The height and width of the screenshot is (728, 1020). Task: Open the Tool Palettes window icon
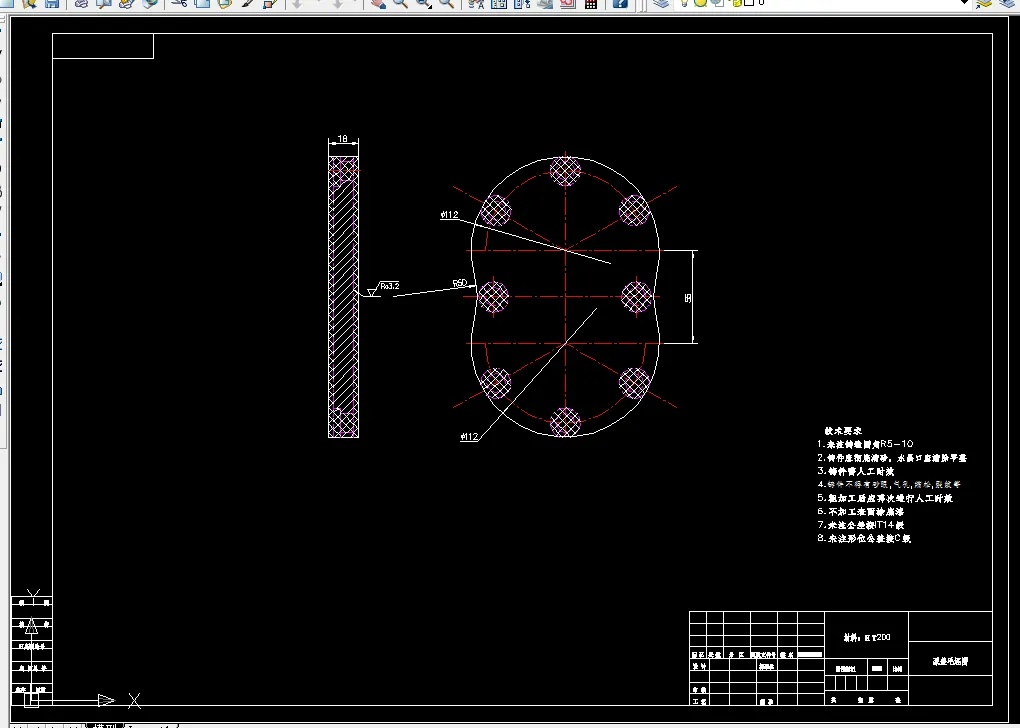(522, 4)
